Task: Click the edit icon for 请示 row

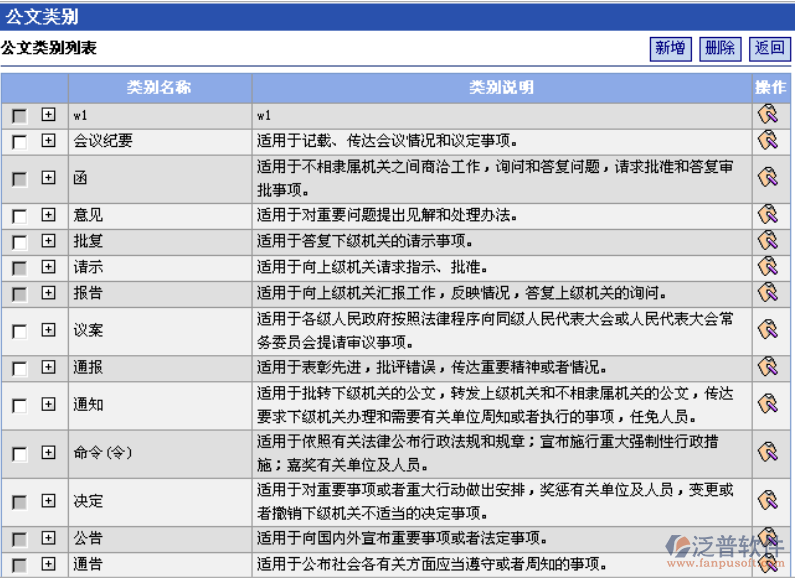Action: (767, 267)
